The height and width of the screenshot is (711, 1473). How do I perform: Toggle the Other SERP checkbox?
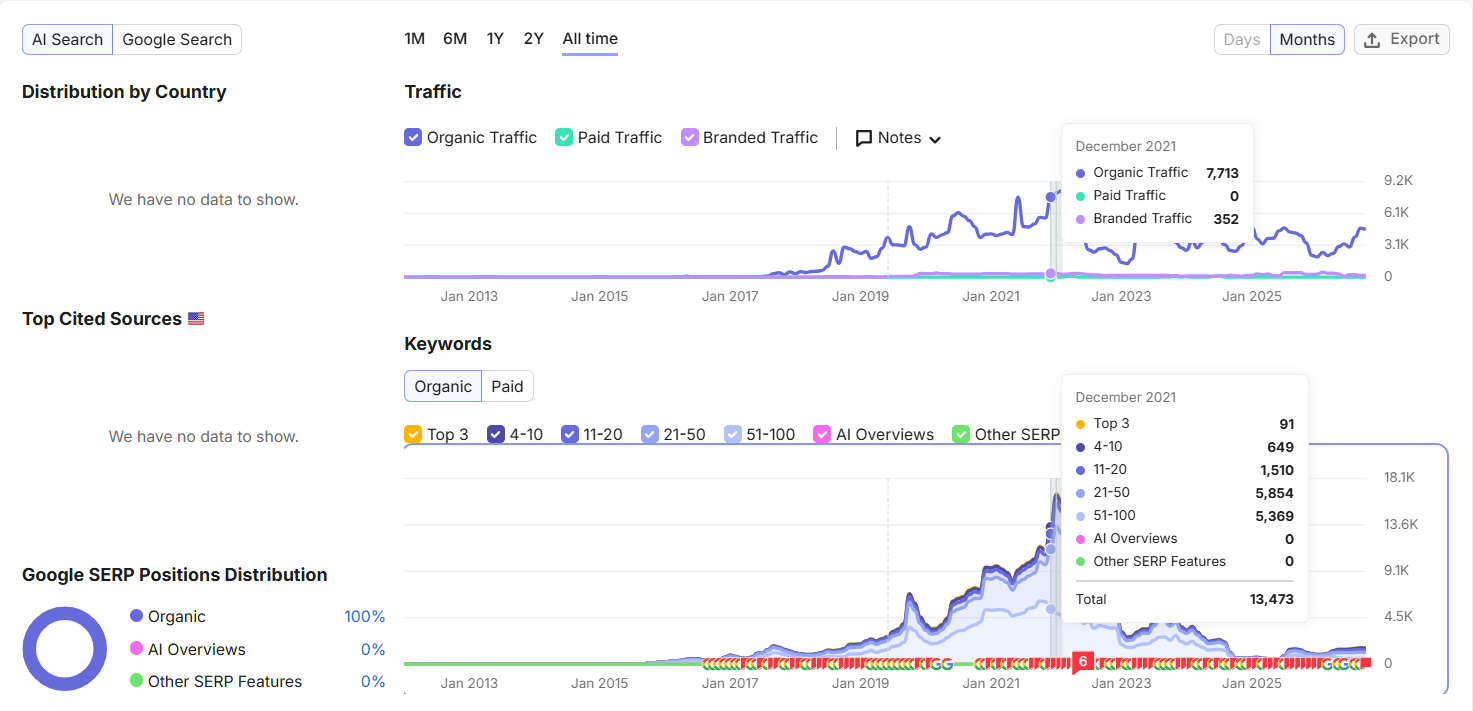tap(961, 434)
